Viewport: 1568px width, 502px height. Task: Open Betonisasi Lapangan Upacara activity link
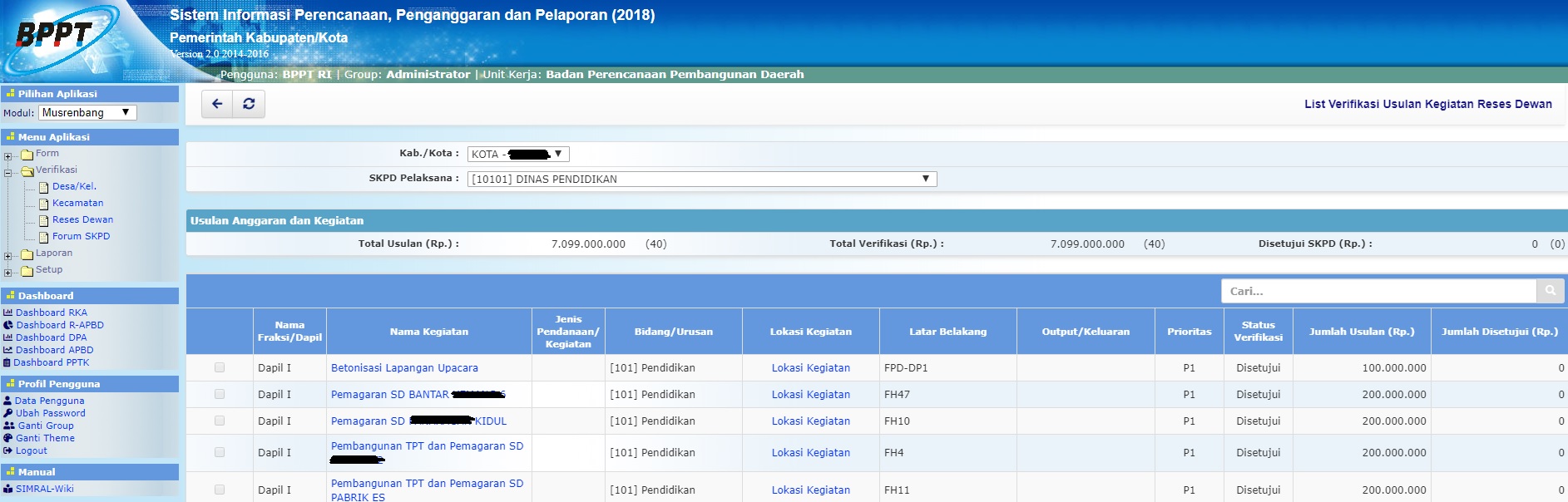(404, 367)
